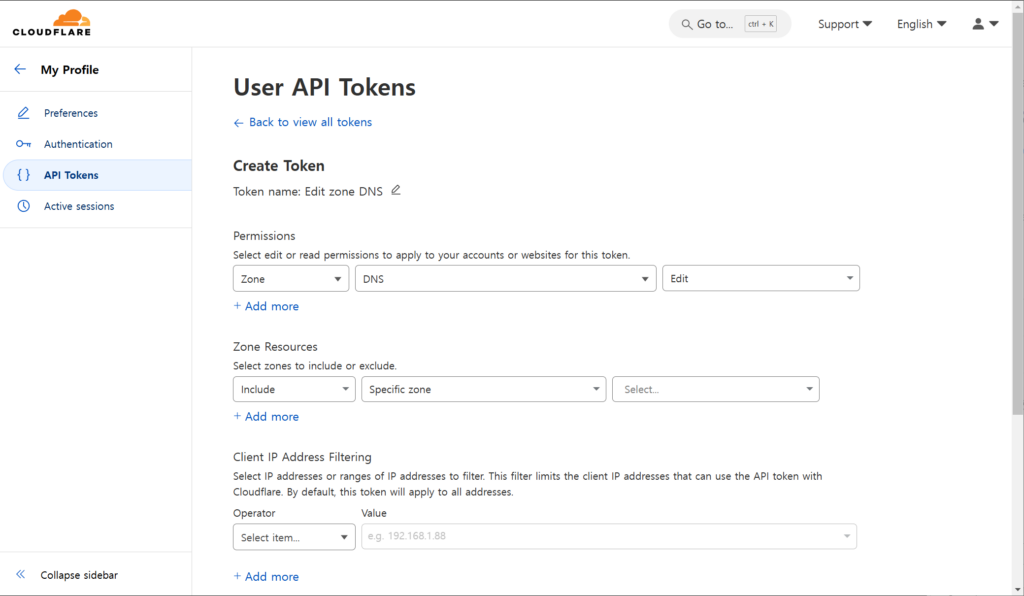Click the Collapse sidebar double-chevron icon
Viewport: 1024px width, 596px height.
point(20,575)
